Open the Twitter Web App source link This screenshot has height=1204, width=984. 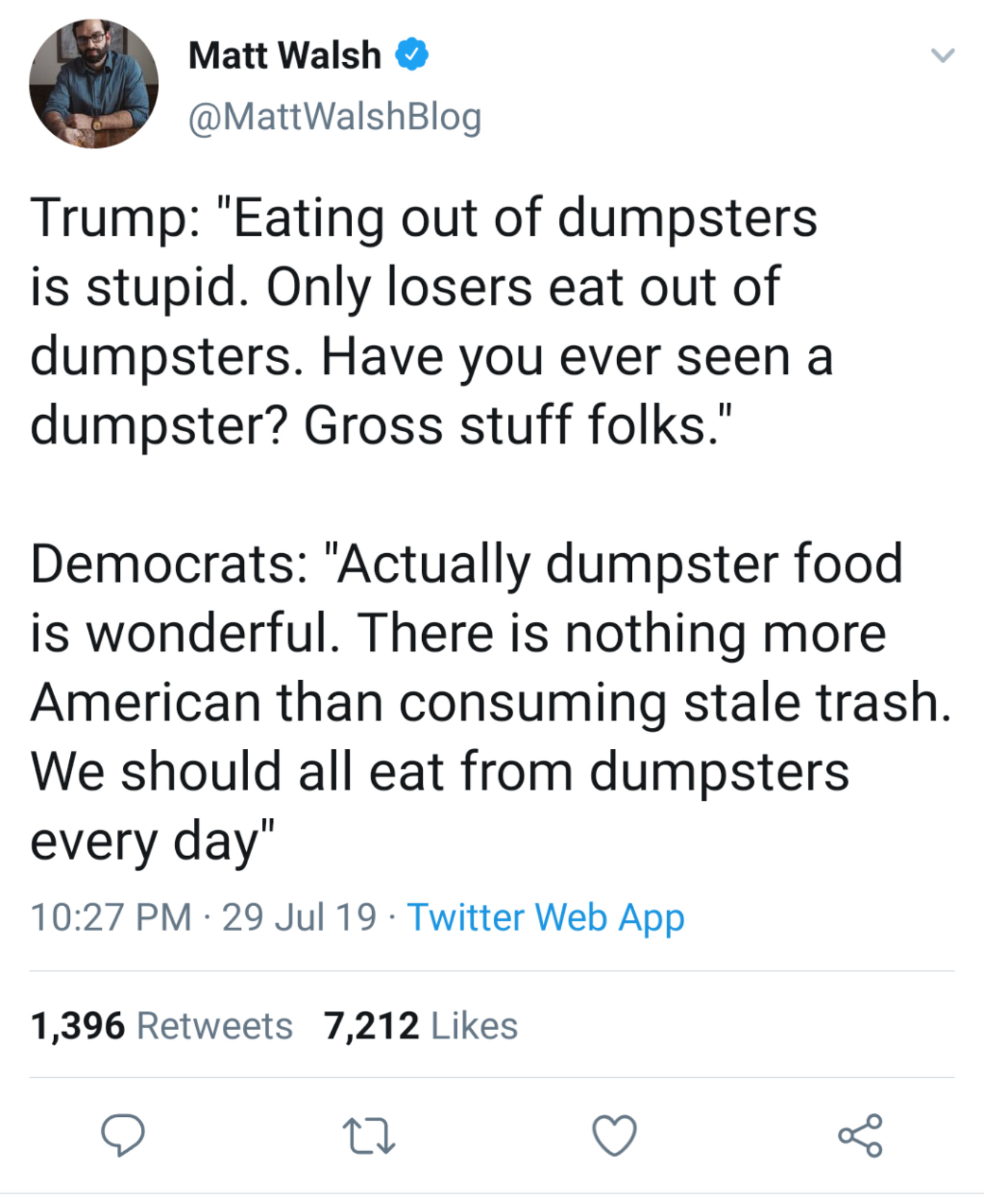[545, 918]
